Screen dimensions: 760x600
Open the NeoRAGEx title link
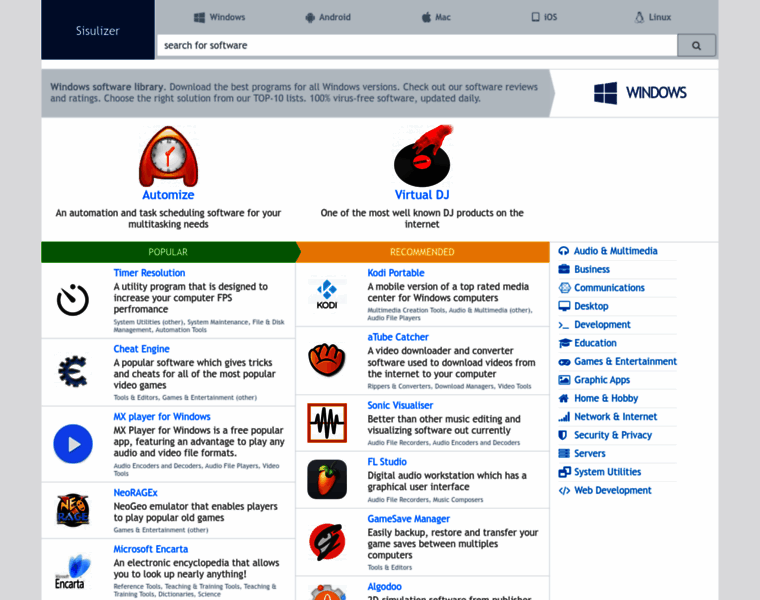coord(136,493)
